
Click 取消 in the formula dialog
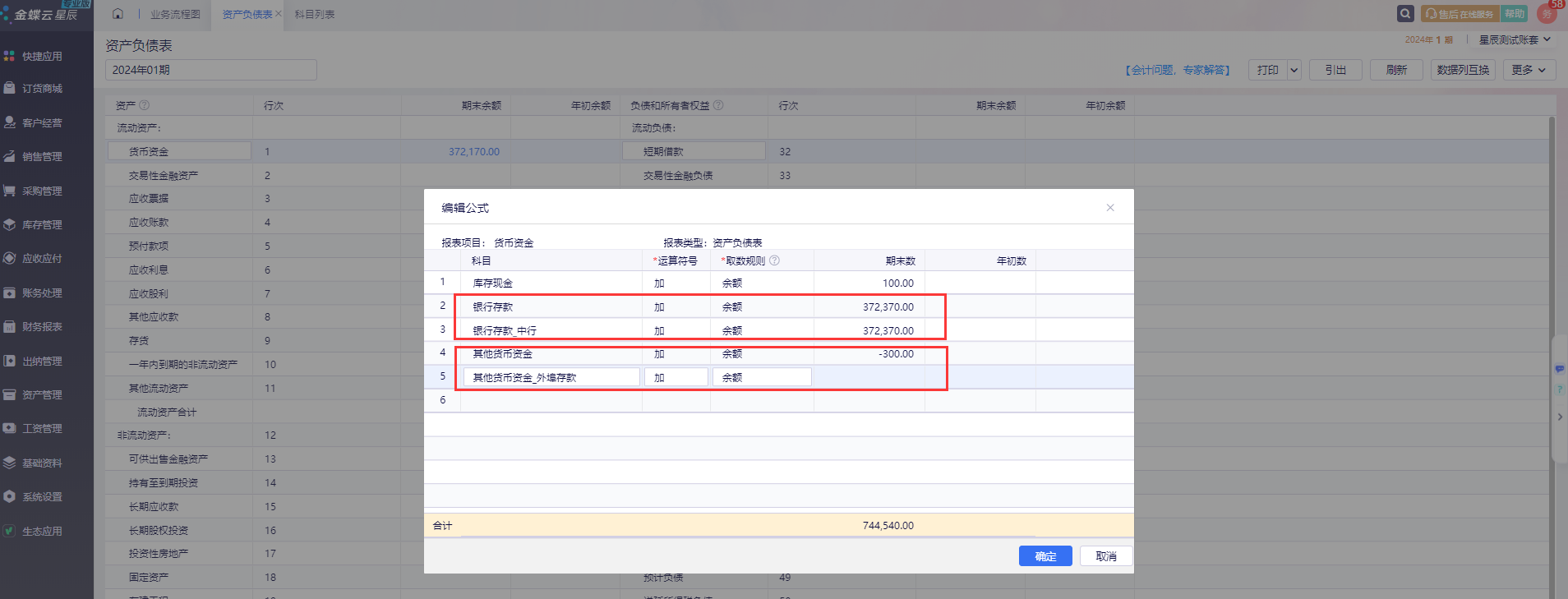1106,556
